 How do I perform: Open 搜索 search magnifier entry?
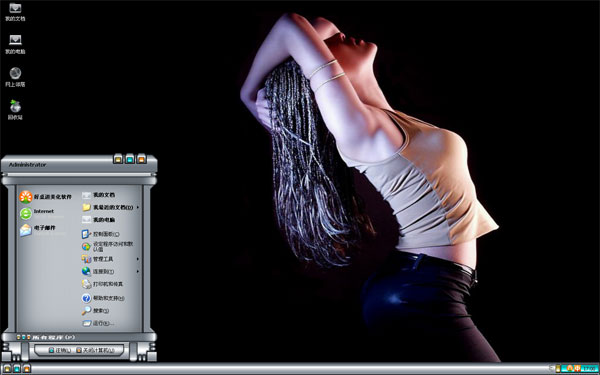[96, 310]
